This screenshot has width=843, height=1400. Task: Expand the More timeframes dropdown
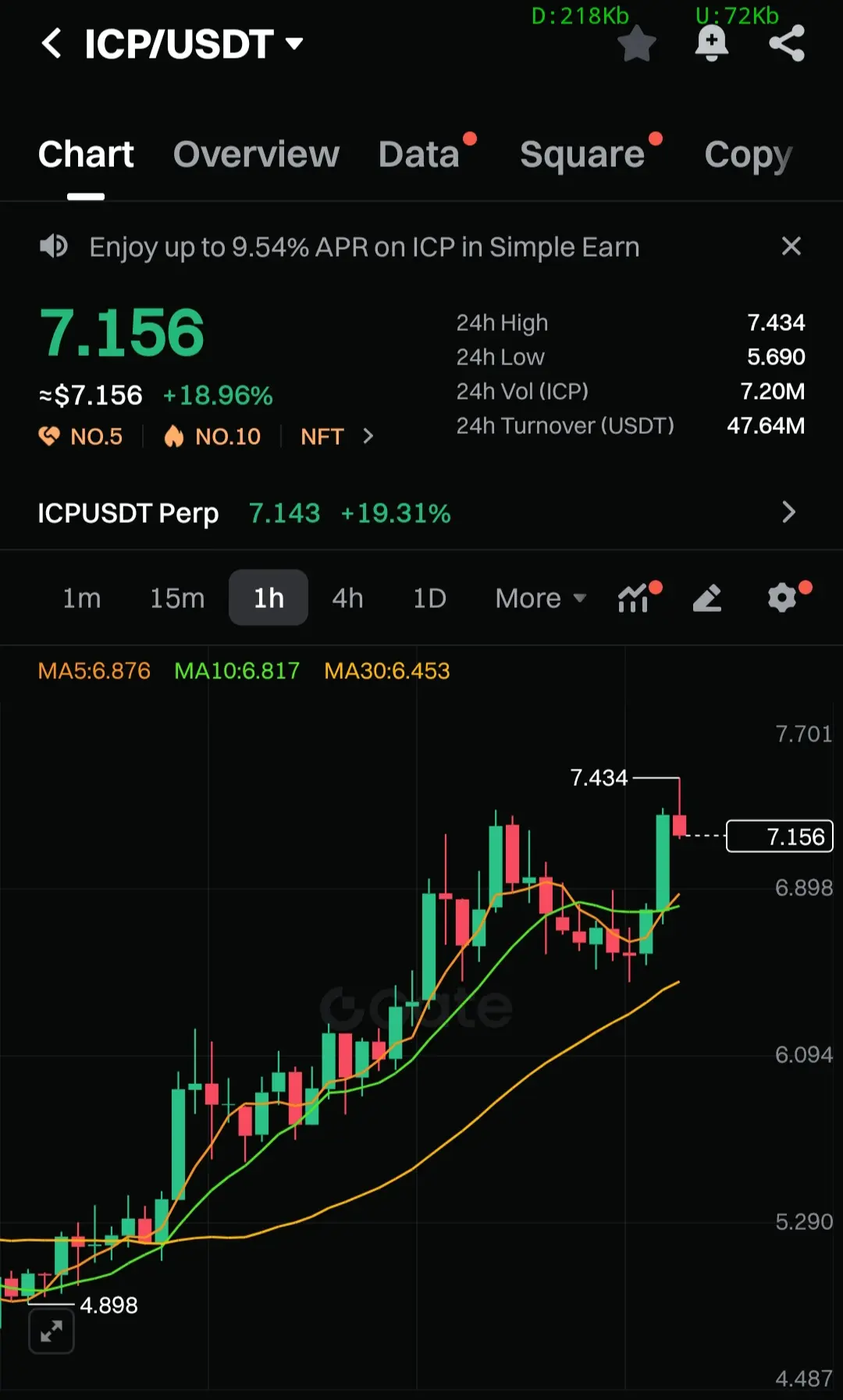540,599
